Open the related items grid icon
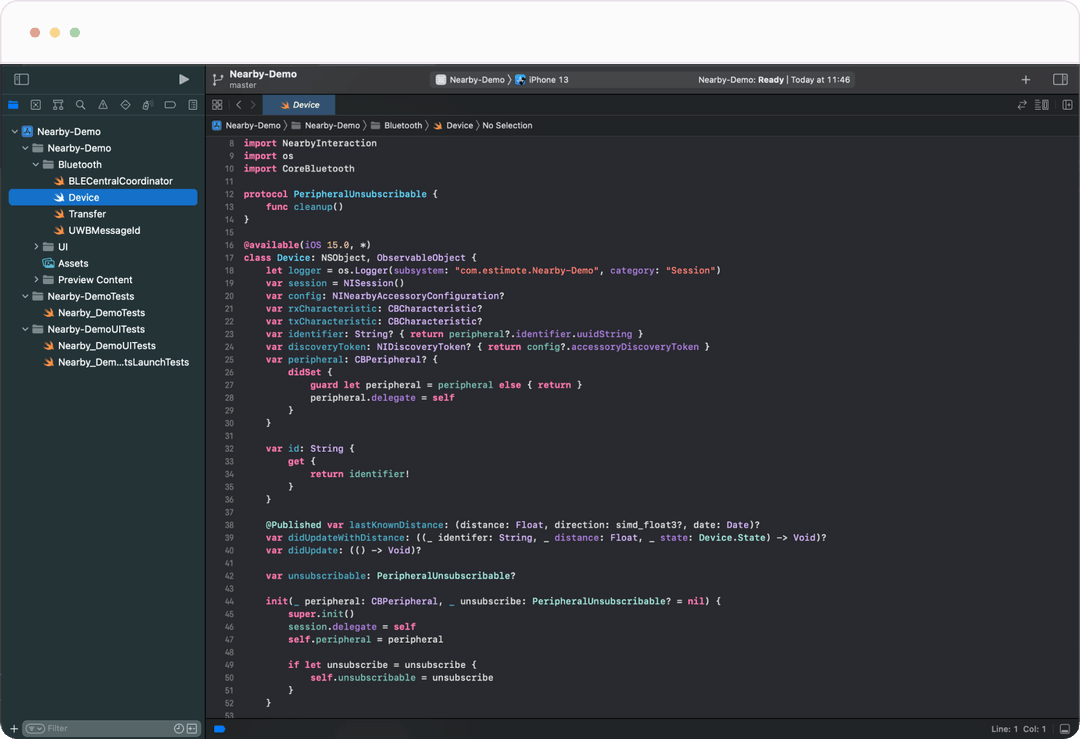 tap(217, 105)
